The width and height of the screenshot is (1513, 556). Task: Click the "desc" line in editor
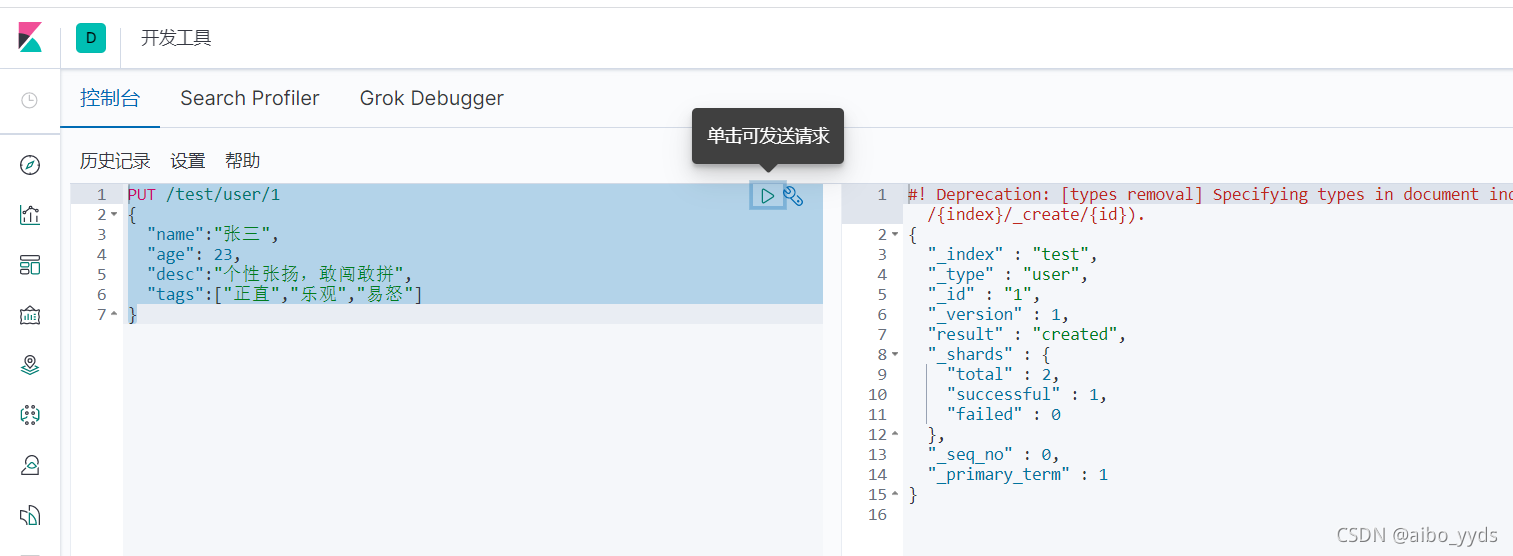point(280,274)
